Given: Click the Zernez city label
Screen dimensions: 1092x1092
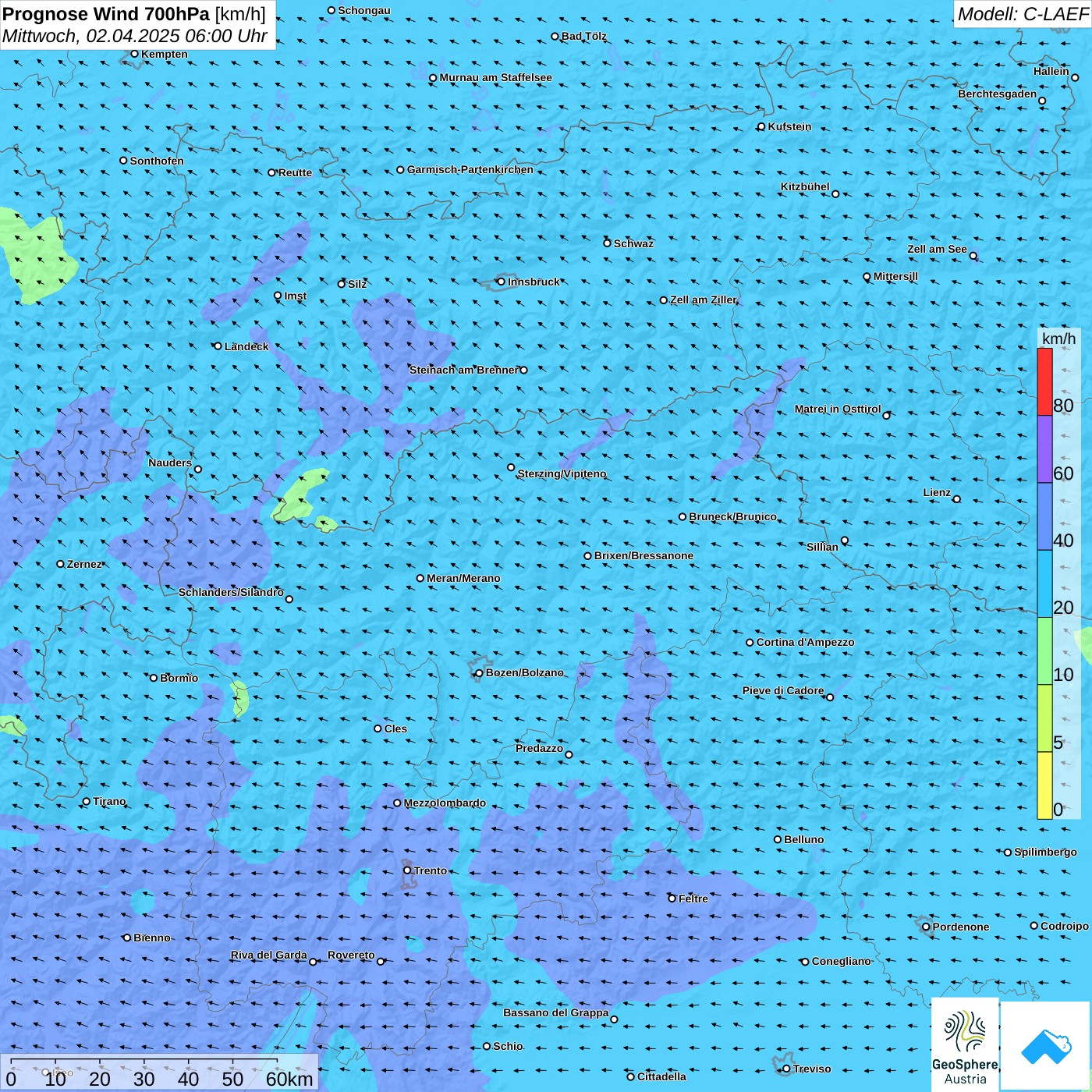Looking at the screenshot, I should coord(84,564).
